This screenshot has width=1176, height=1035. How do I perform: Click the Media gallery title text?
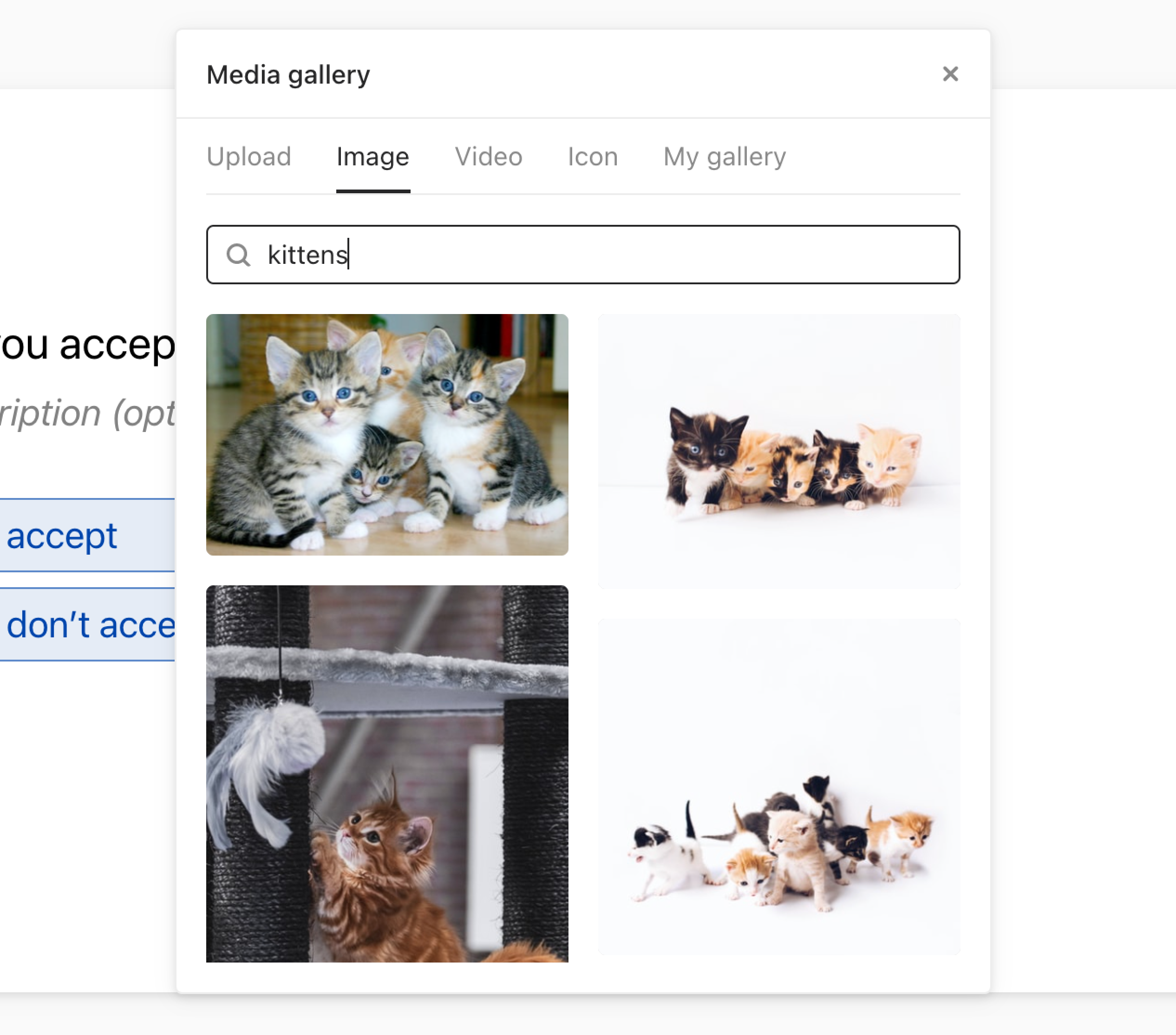click(288, 75)
